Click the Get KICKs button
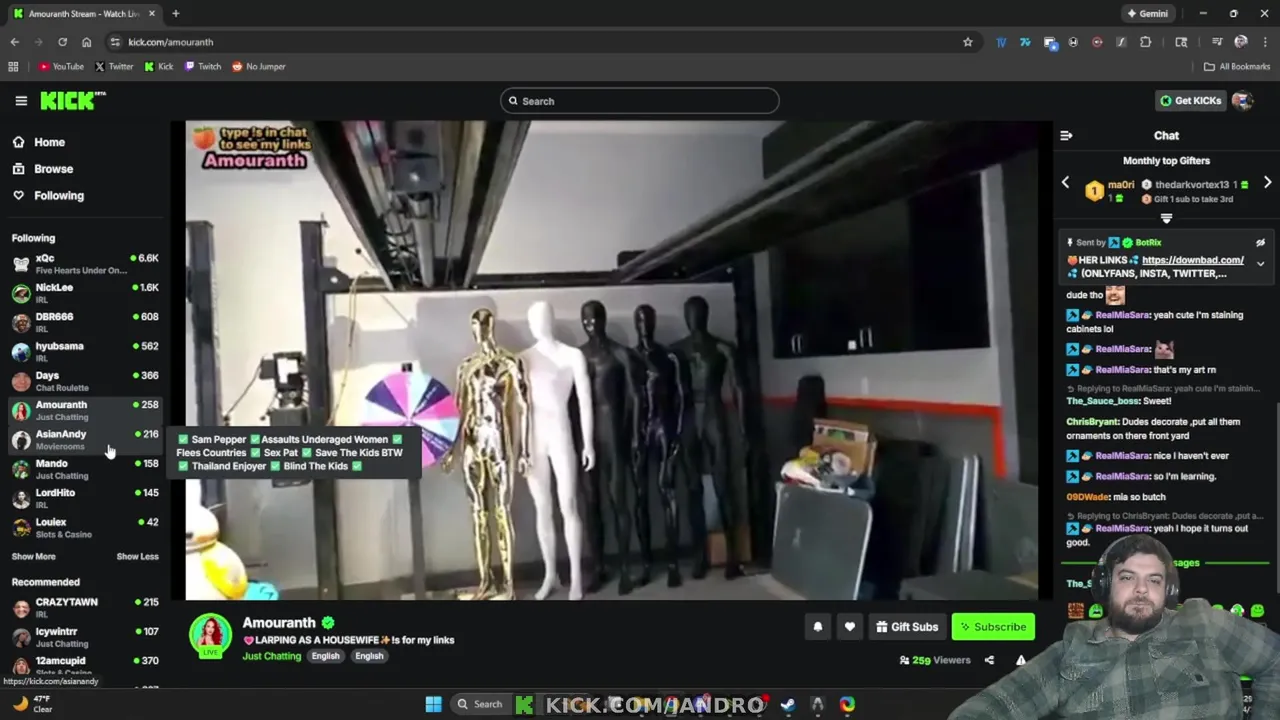Screen dimensions: 1280x720 pyautogui.click(x=1190, y=101)
